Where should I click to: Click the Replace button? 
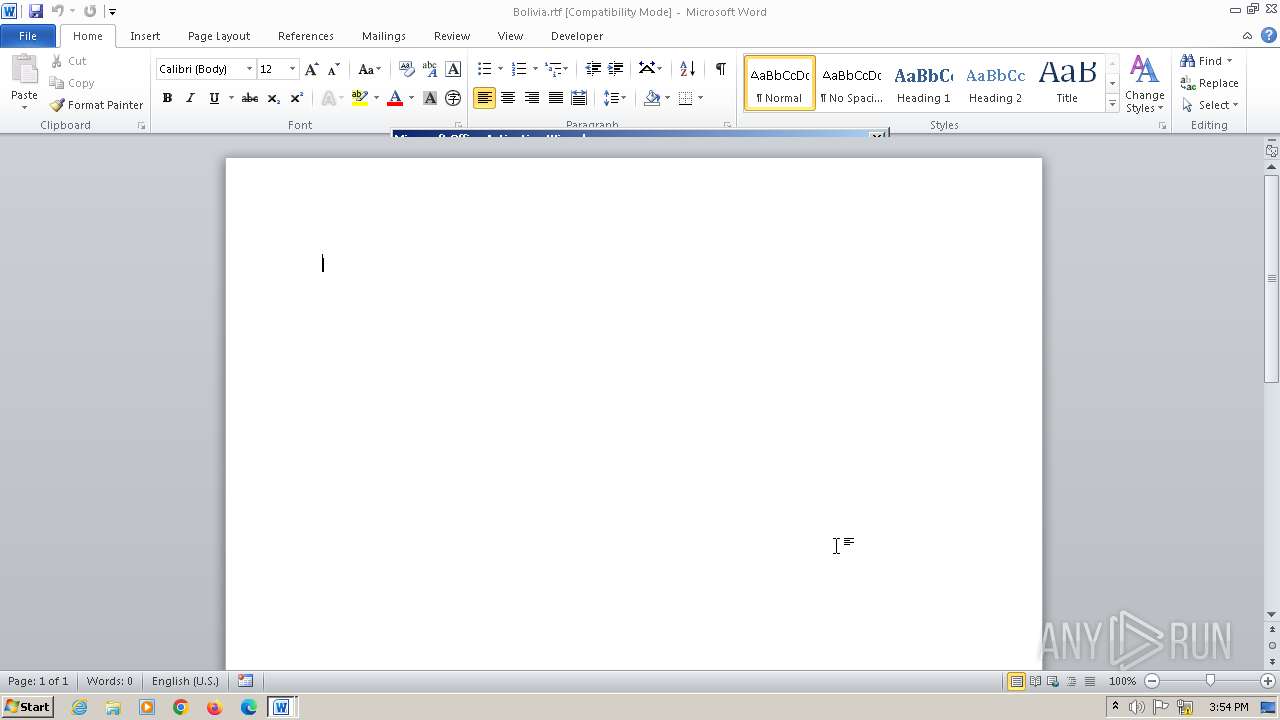tap(1209, 83)
